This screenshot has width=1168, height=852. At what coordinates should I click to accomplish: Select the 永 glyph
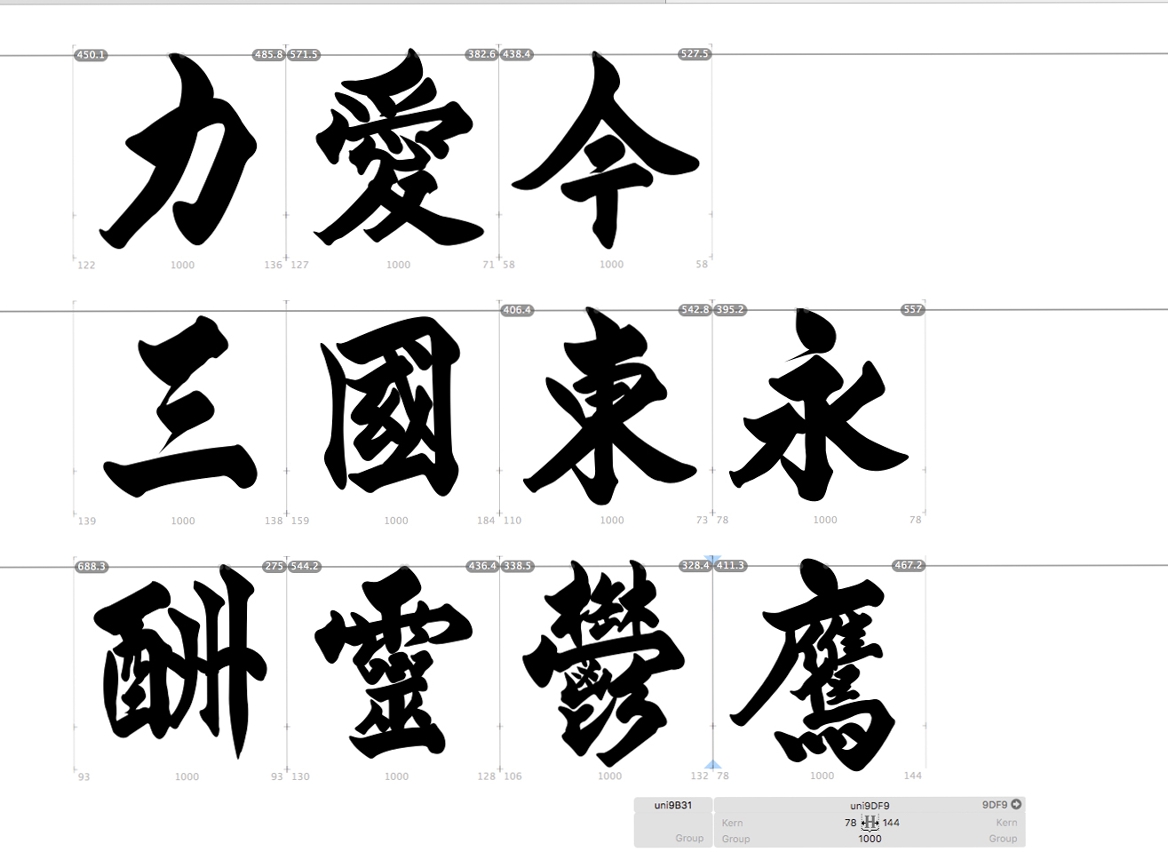819,408
